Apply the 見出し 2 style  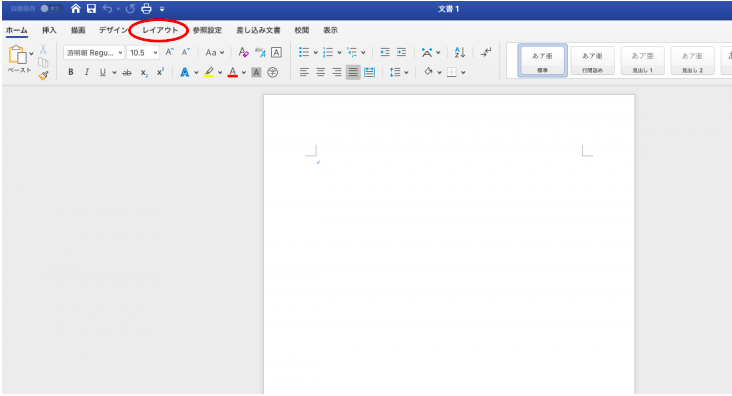(x=692, y=60)
